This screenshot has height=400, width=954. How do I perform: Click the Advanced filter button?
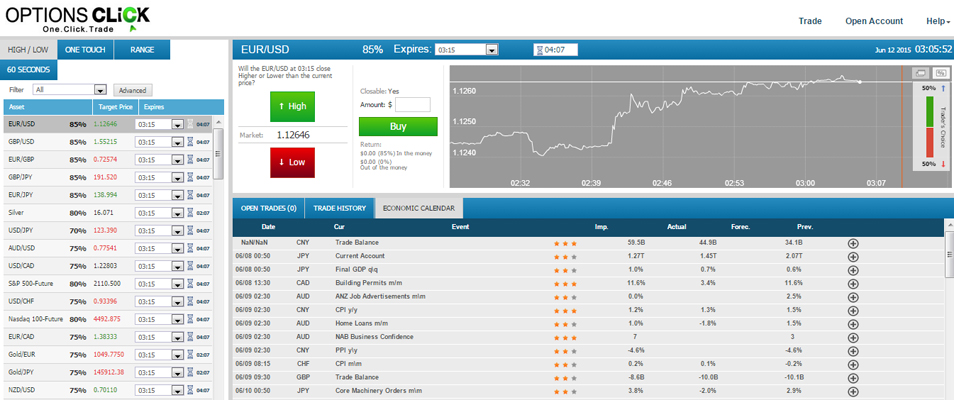point(132,90)
